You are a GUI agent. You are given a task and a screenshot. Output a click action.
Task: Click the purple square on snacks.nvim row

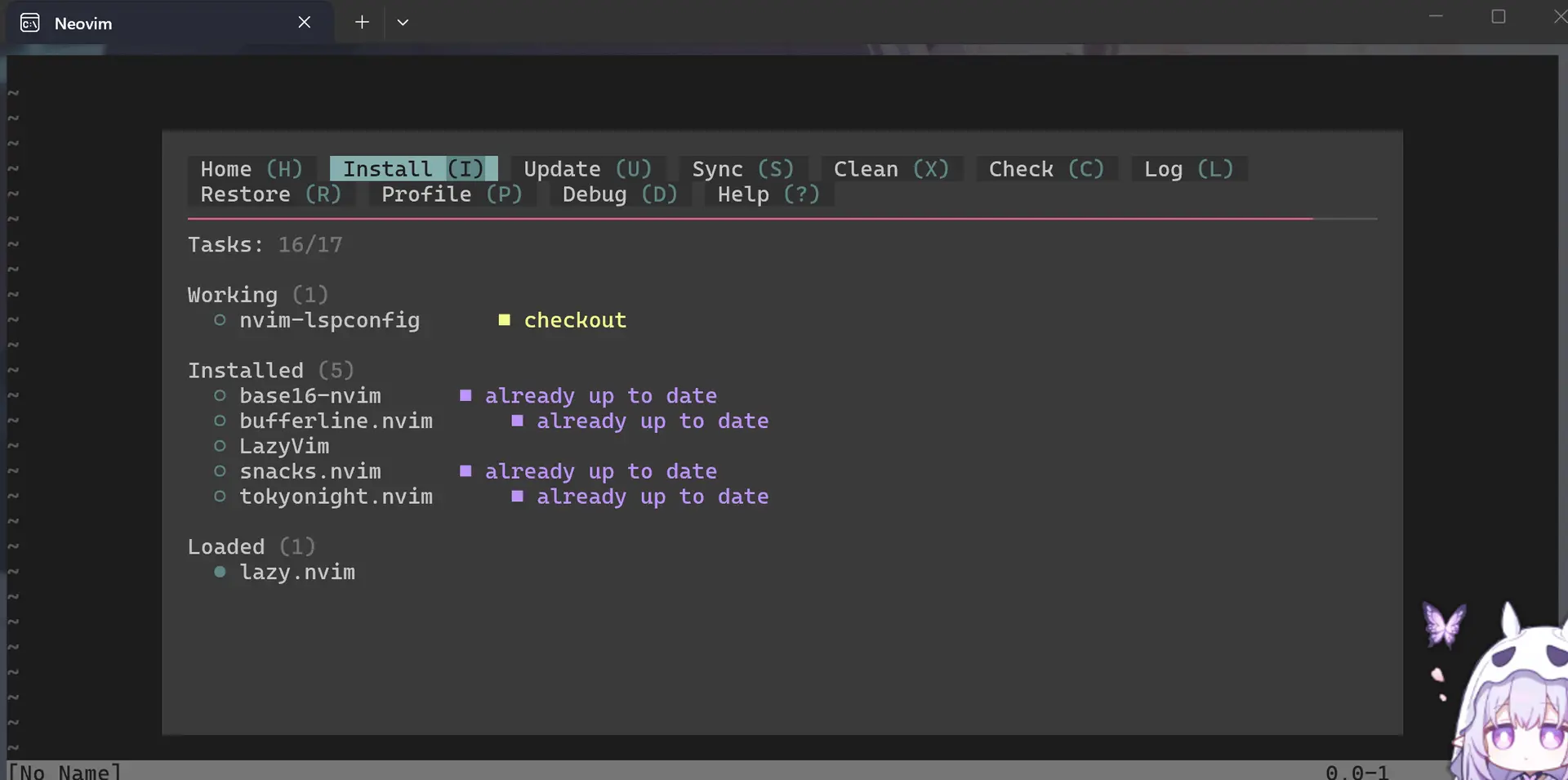point(465,471)
